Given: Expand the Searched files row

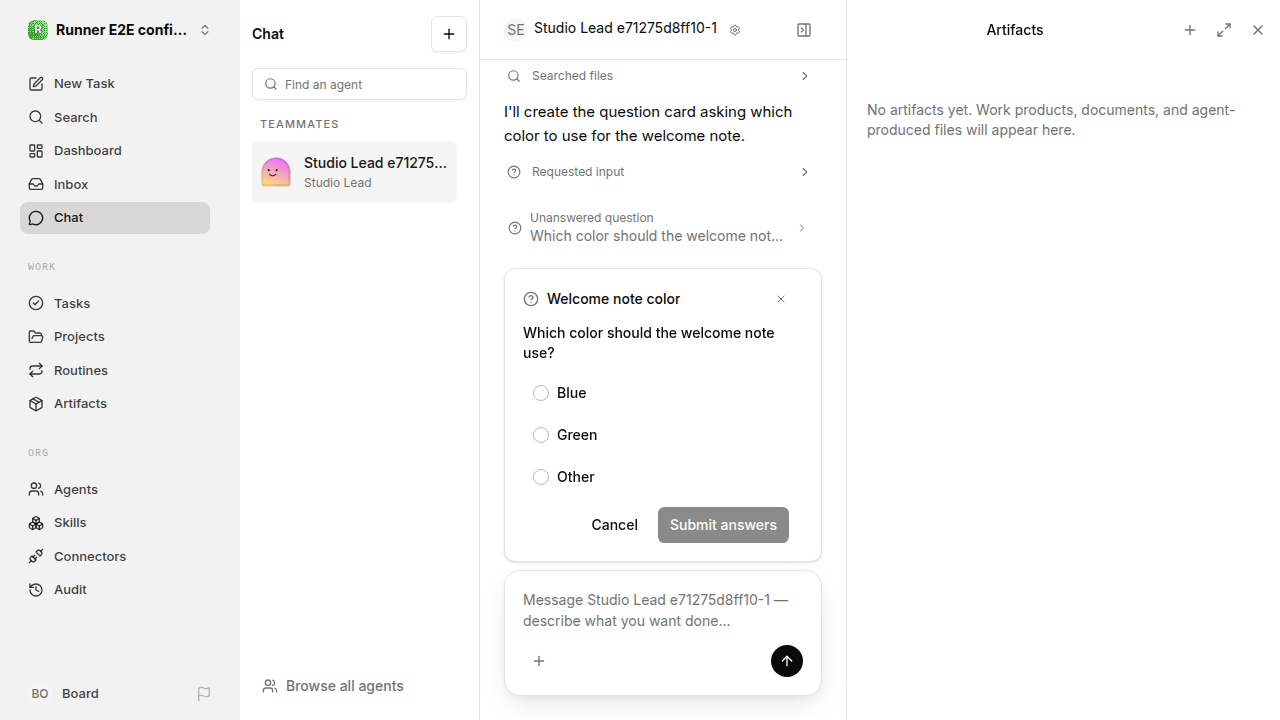Looking at the screenshot, I should 658,76.
